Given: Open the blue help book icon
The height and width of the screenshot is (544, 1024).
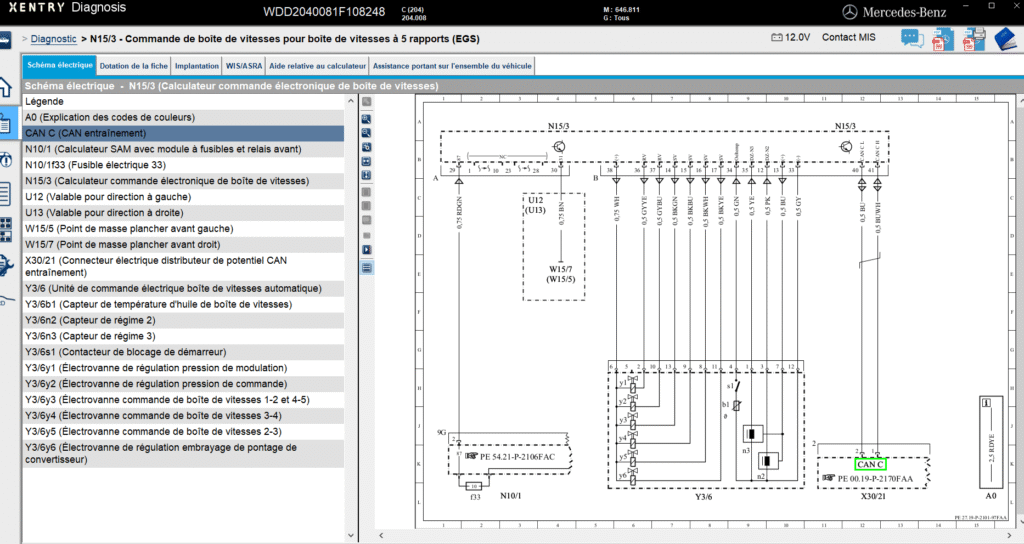Looking at the screenshot, I should [1004, 39].
